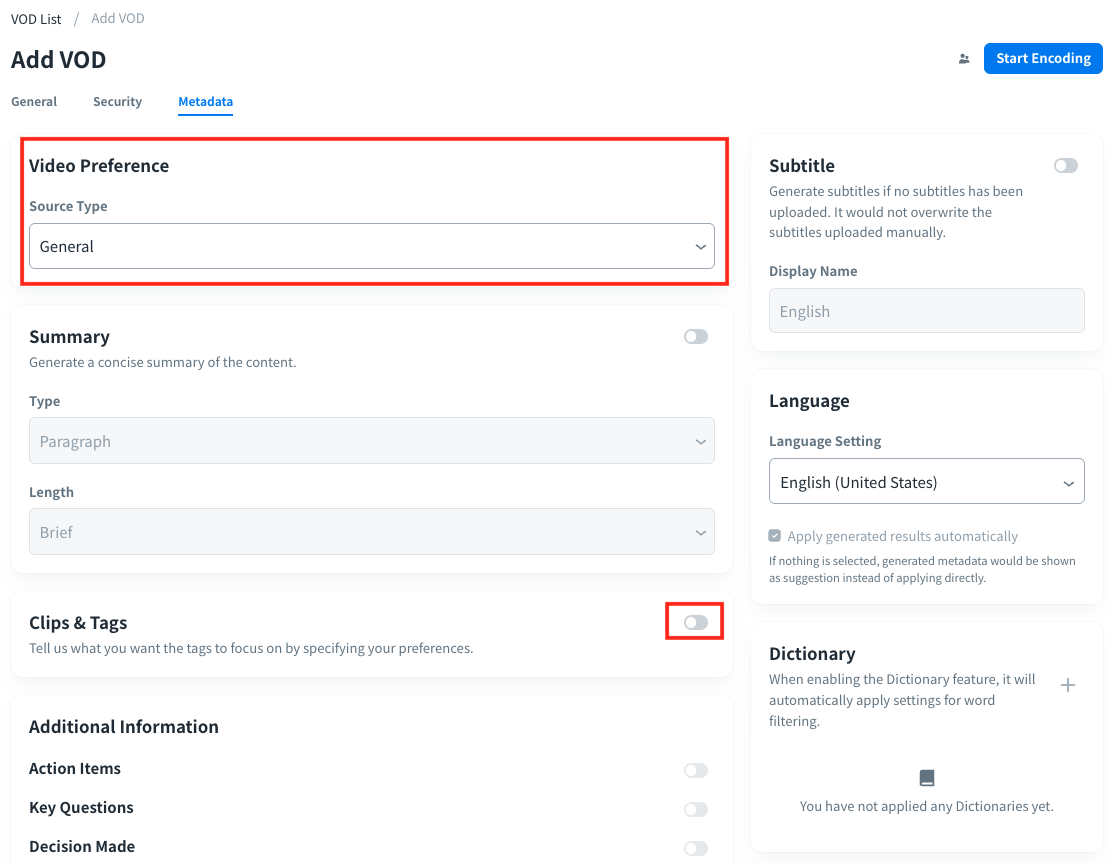This screenshot has width=1113, height=864.
Task: Open the Source Type dropdown
Action: (371, 246)
